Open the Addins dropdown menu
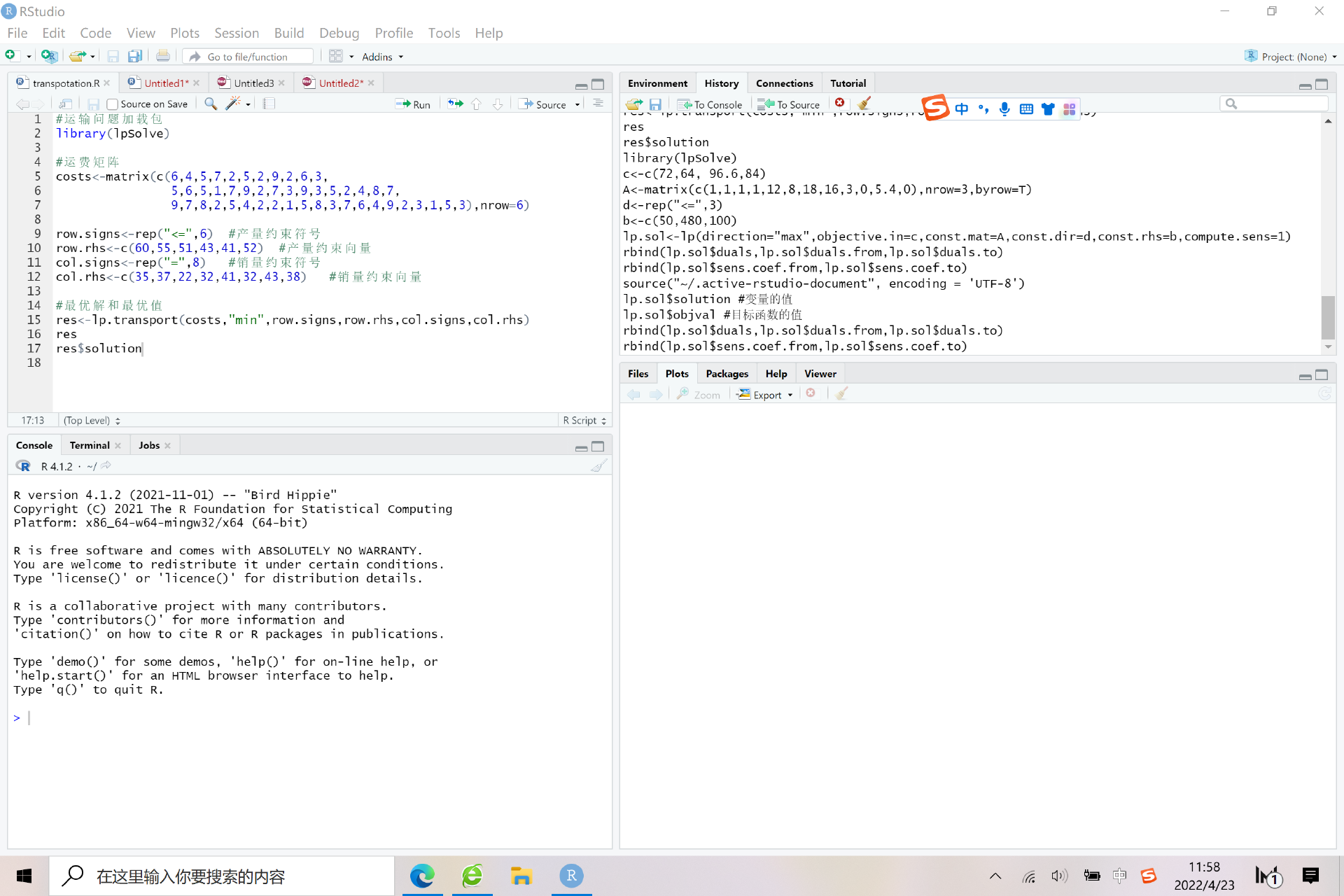1344x896 pixels. (x=382, y=57)
